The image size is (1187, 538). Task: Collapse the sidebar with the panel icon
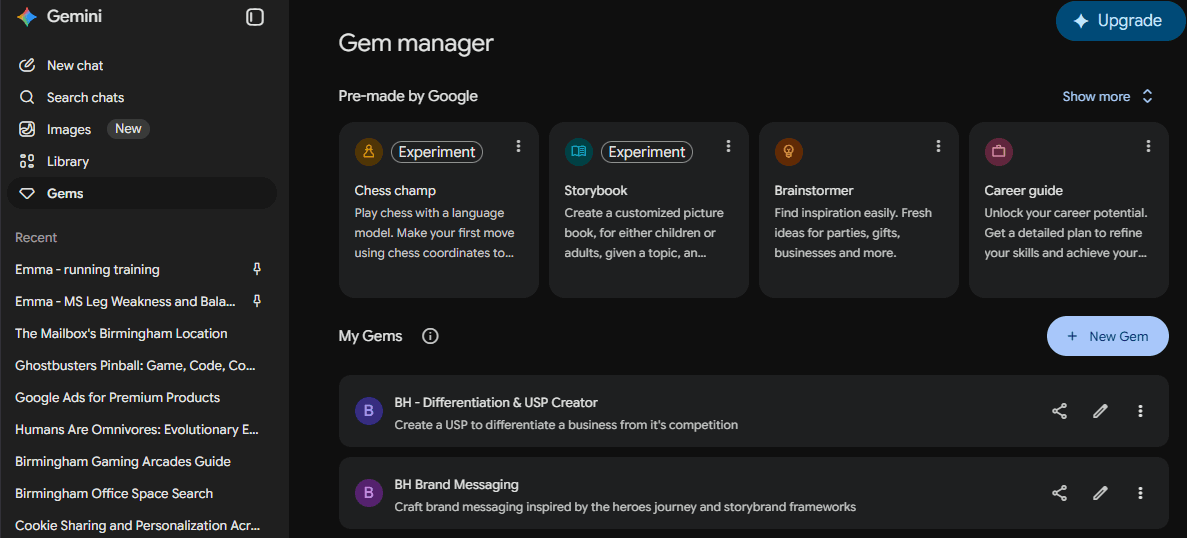click(x=255, y=17)
